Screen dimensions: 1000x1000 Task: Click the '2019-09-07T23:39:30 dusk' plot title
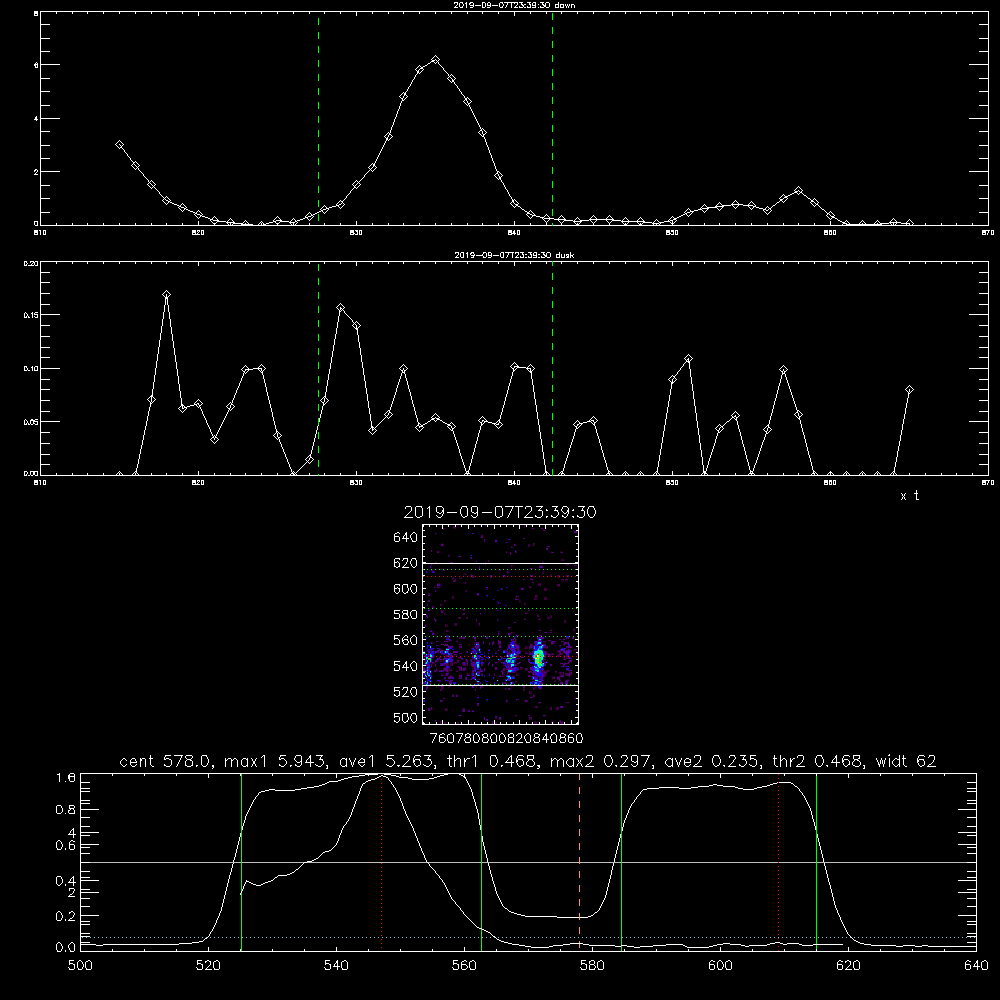(514, 255)
